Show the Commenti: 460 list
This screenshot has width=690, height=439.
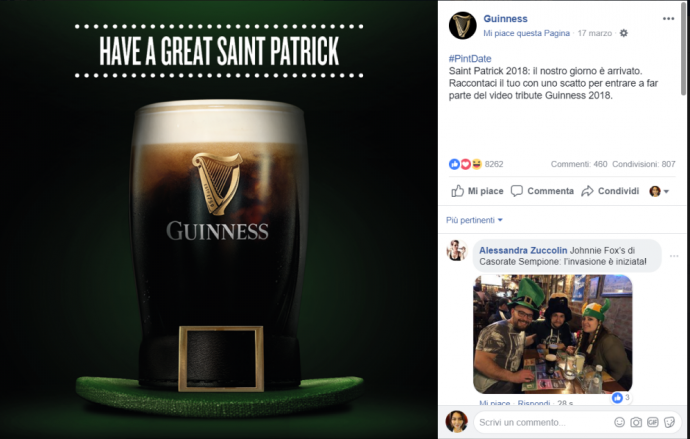click(x=579, y=164)
